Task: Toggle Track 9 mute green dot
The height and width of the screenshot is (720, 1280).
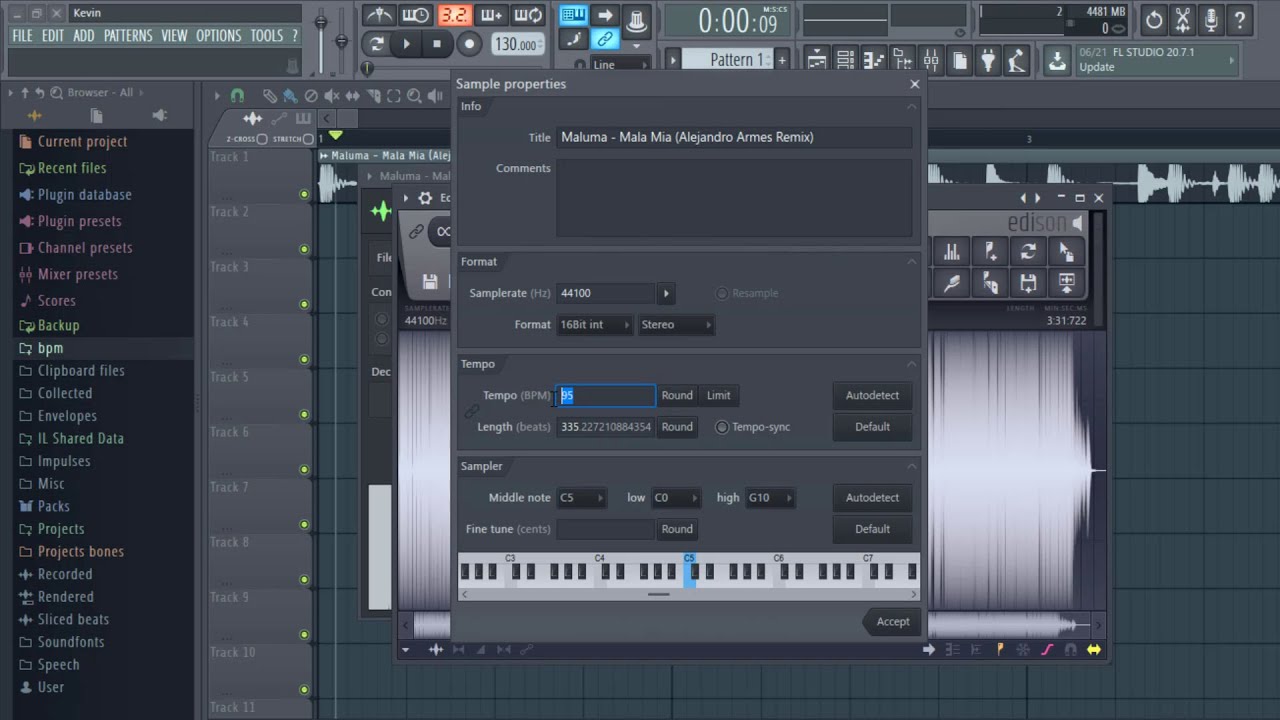Action: [304, 634]
